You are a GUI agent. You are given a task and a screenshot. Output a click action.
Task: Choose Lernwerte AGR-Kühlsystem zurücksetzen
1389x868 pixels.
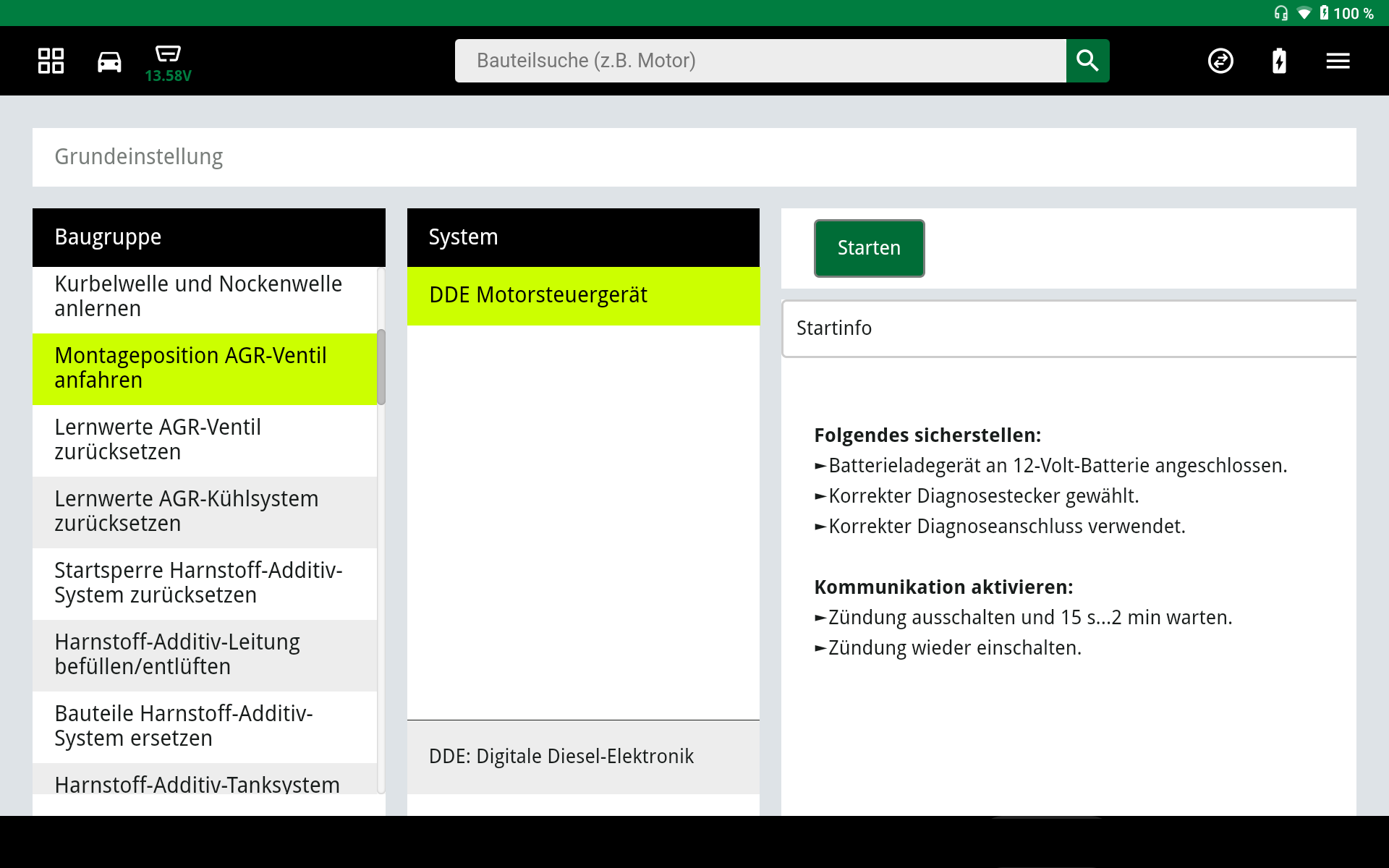point(205,511)
